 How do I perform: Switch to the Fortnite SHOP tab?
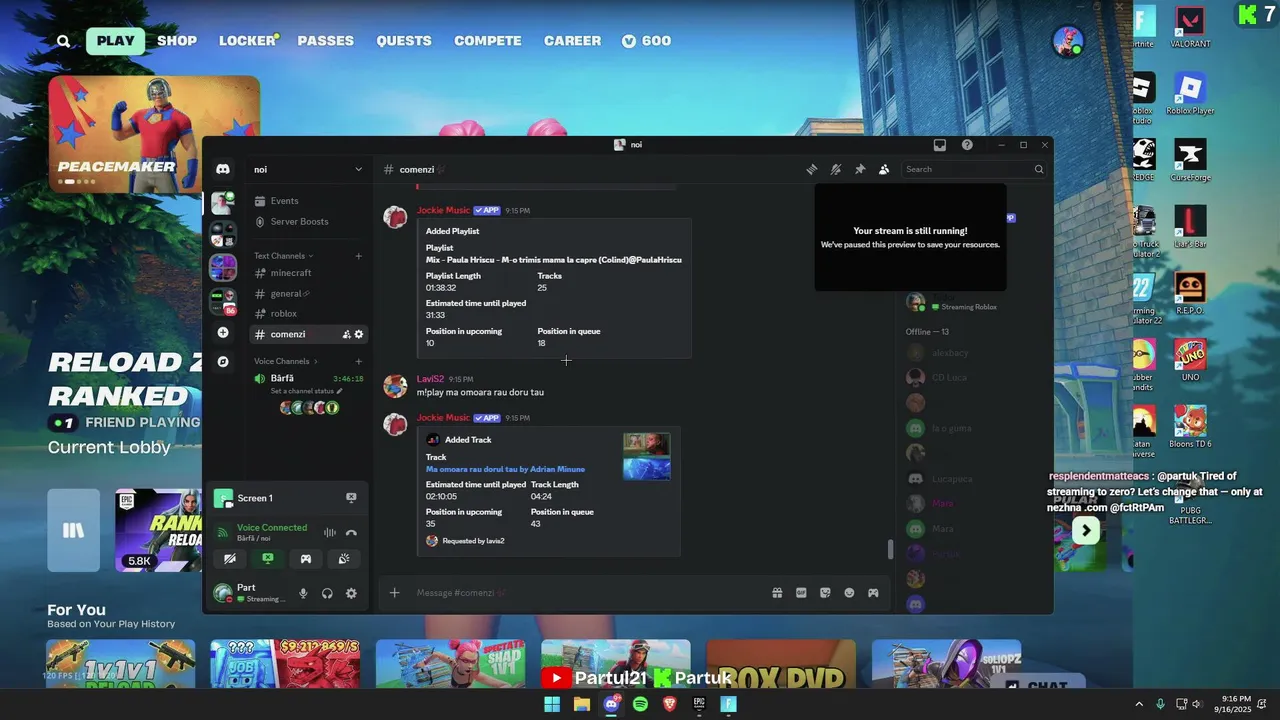pyautogui.click(x=177, y=41)
